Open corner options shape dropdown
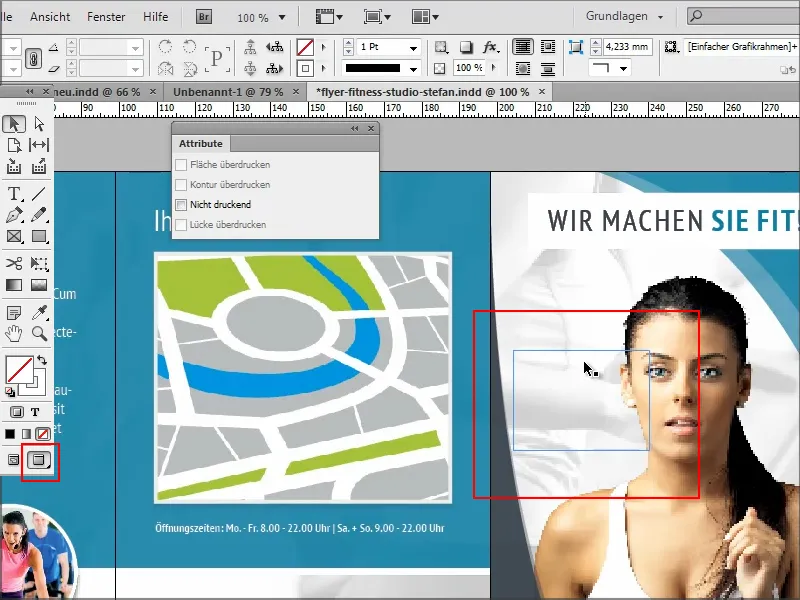The height and width of the screenshot is (600, 800). (623, 68)
